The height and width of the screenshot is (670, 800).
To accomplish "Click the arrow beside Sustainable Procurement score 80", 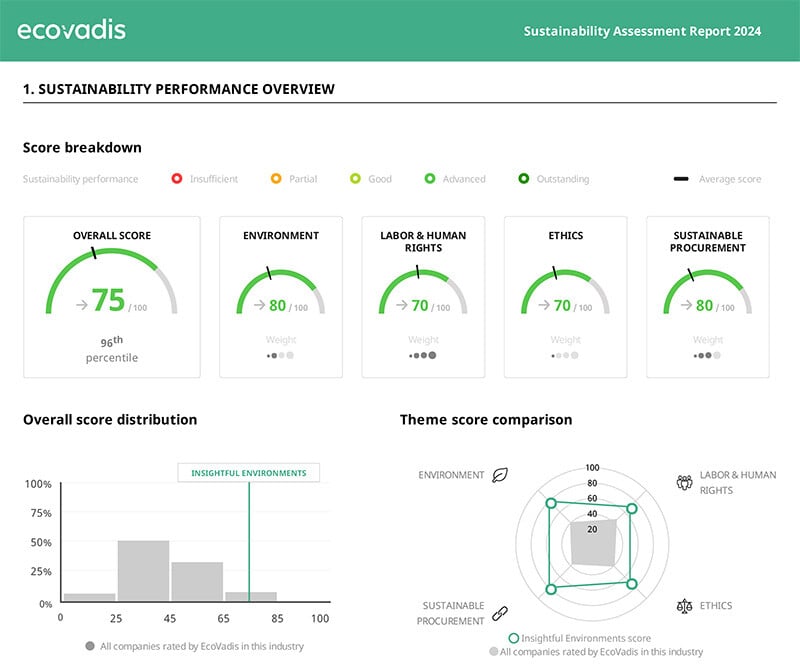I will click(x=687, y=305).
